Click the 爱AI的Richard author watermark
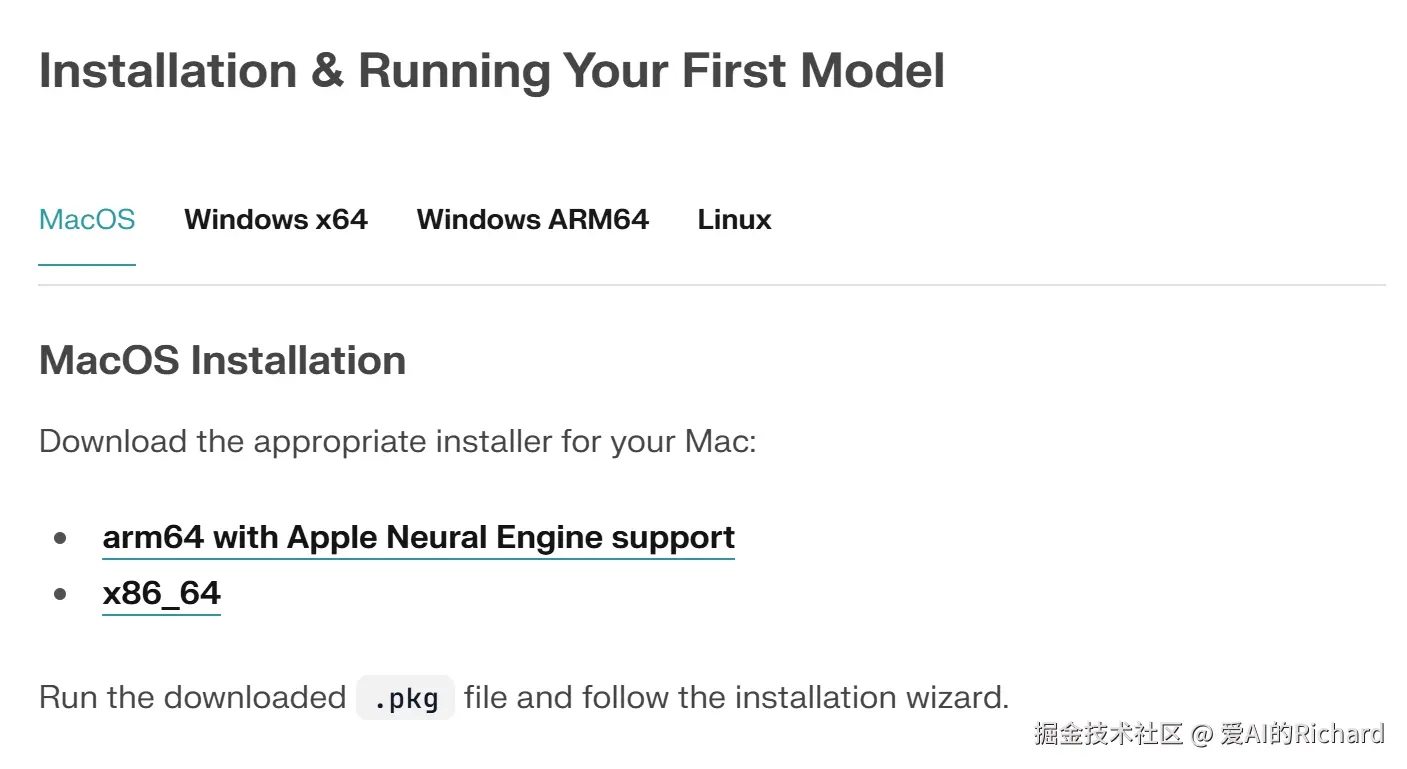Image resolution: width=1407 pixels, height=769 pixels. pos(1302,734)
